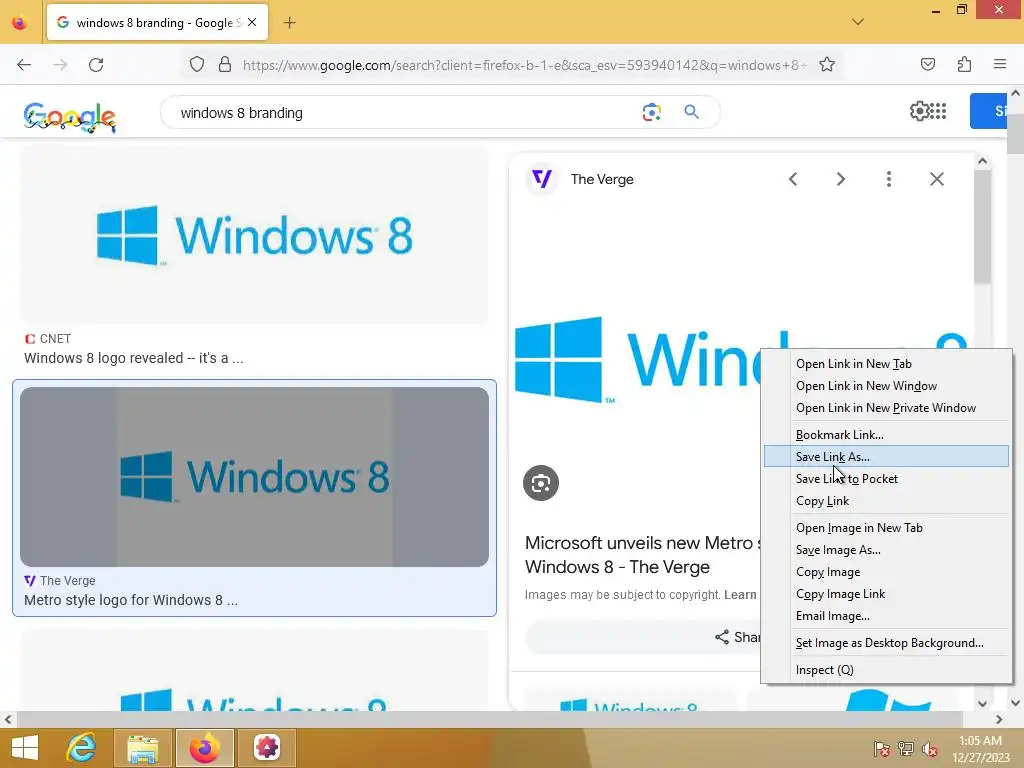Choose 'Save Link As...' entry
Viewport: 1024px width, 768px height.
coord(886,456)
